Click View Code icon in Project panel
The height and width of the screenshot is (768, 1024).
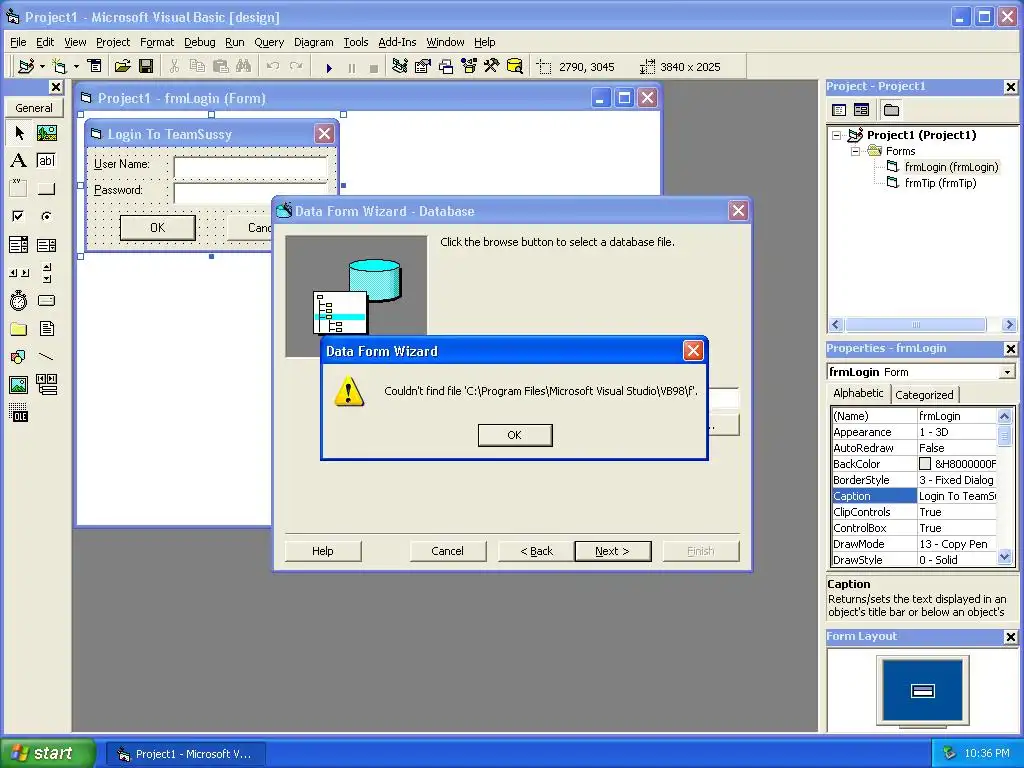point(839,110)
